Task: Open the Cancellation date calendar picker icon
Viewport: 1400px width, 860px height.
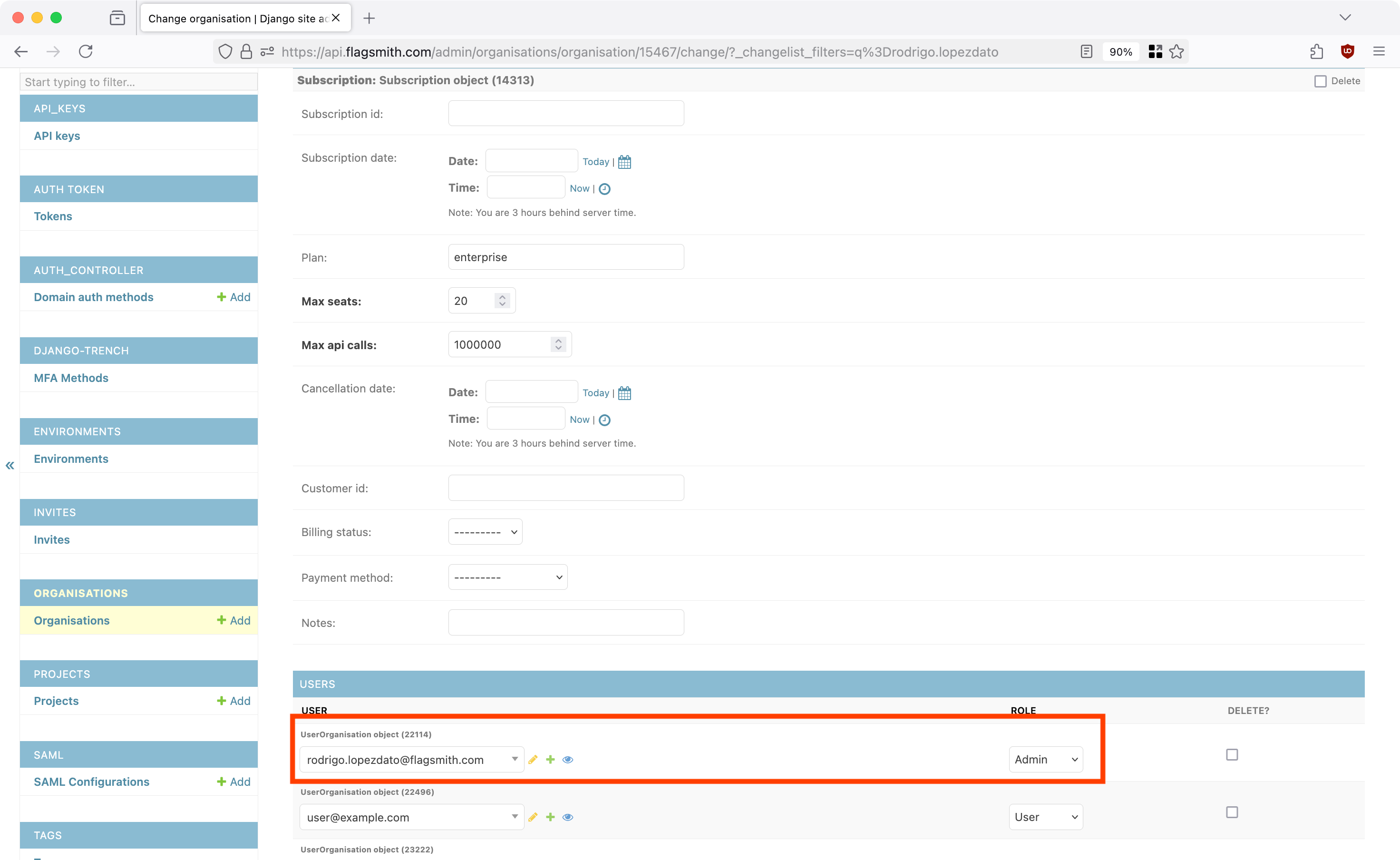Action: coord(624,393)
